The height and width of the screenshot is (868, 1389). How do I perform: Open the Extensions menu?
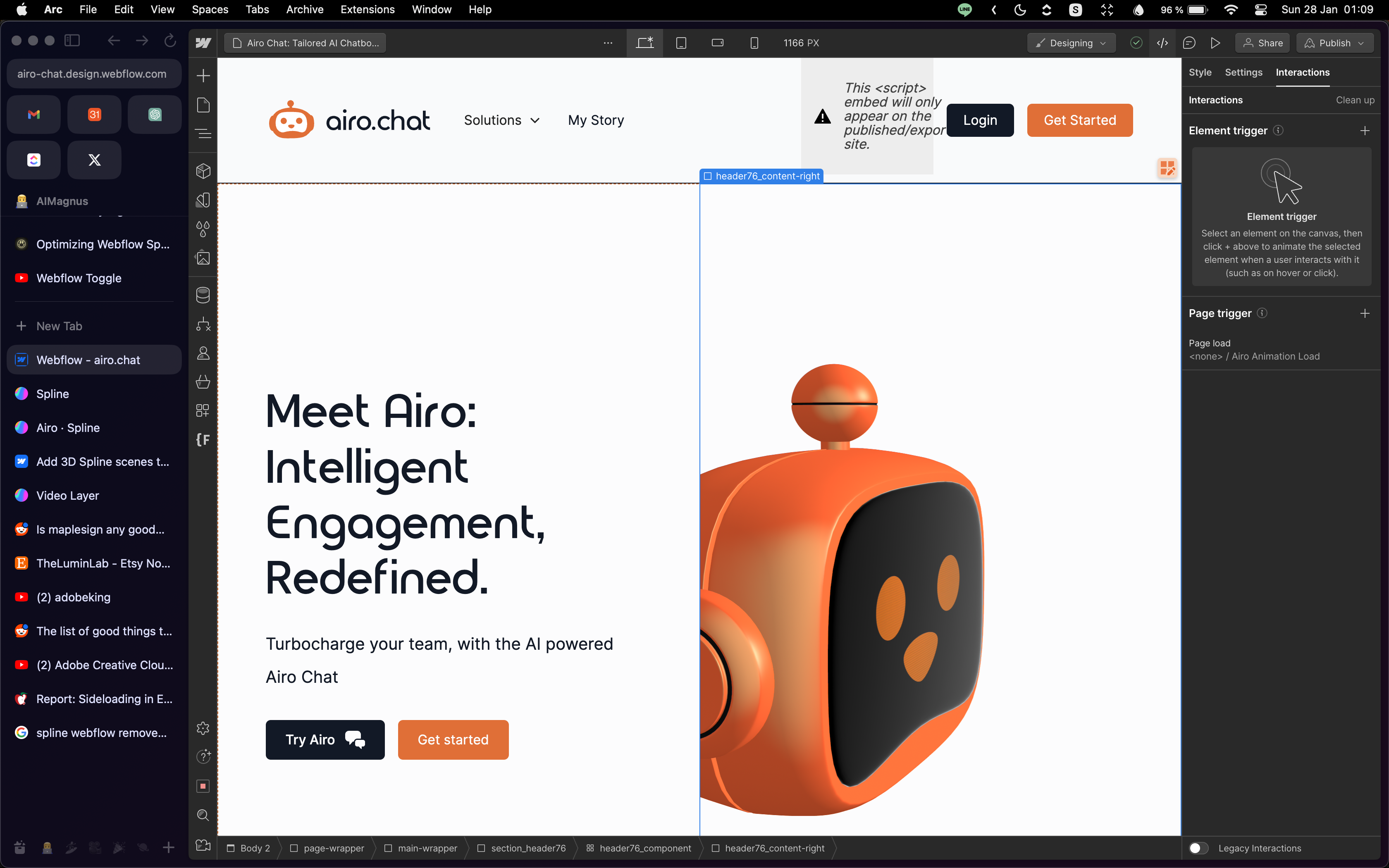pyautogui.click(x=368, y=9)
